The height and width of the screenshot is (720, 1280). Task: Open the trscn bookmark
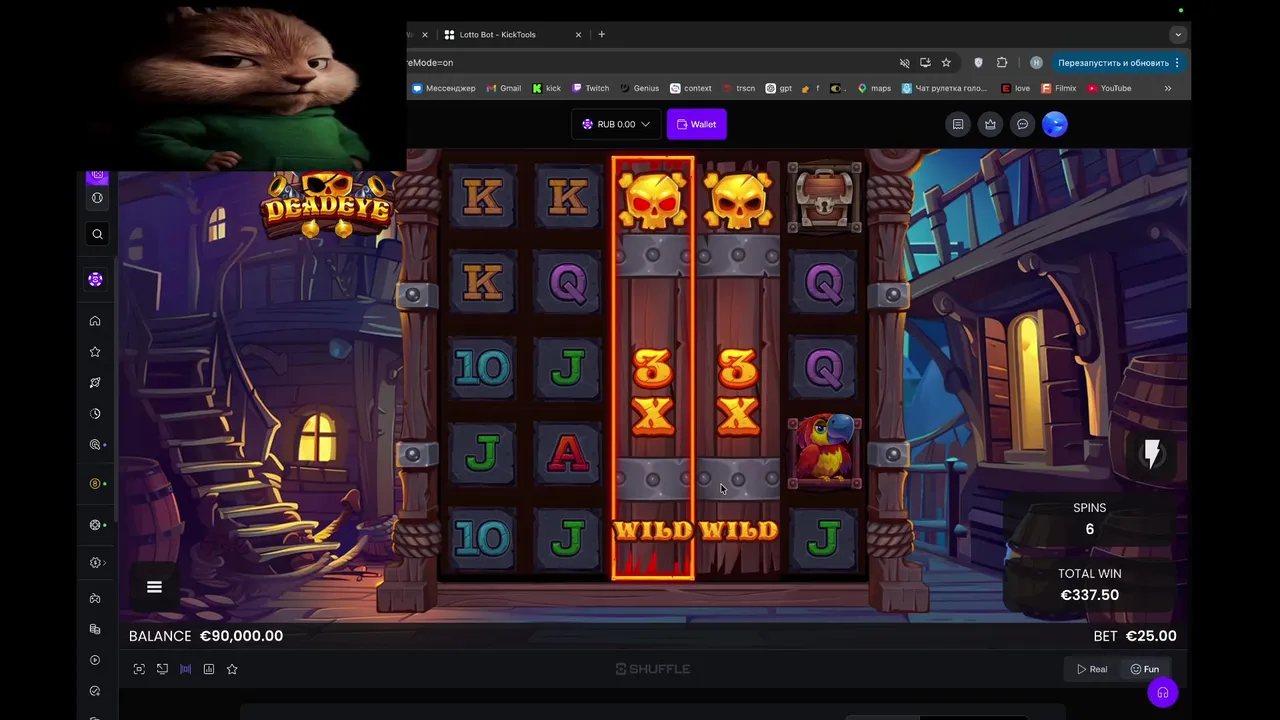(739, 88)
